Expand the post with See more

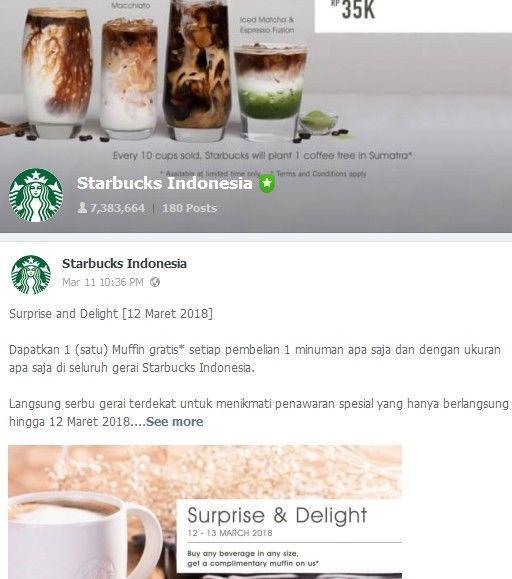pos(175,422)
